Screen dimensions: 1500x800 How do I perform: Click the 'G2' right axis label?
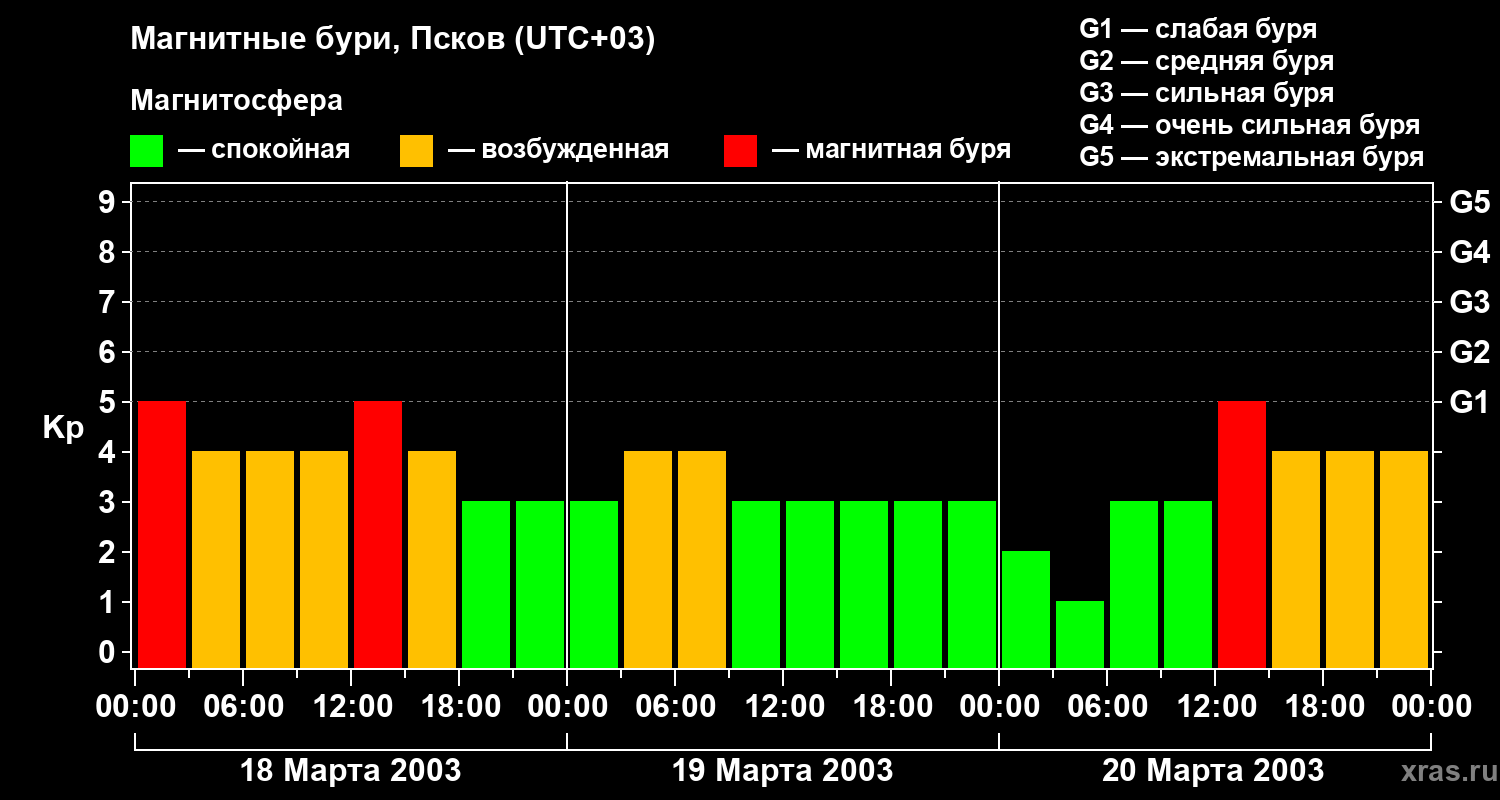pos(1469,352)
